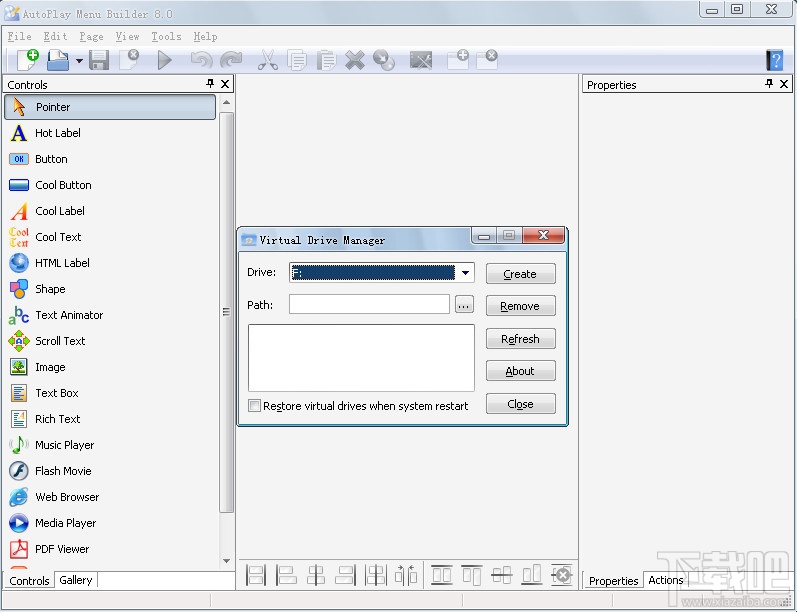Click the About button

pos(520,371)
